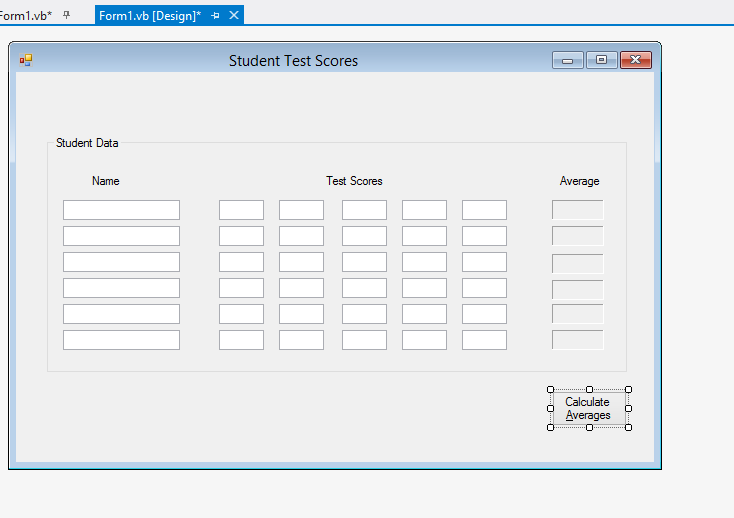
Task: Select the Name column label
Action: pos(106,181)
